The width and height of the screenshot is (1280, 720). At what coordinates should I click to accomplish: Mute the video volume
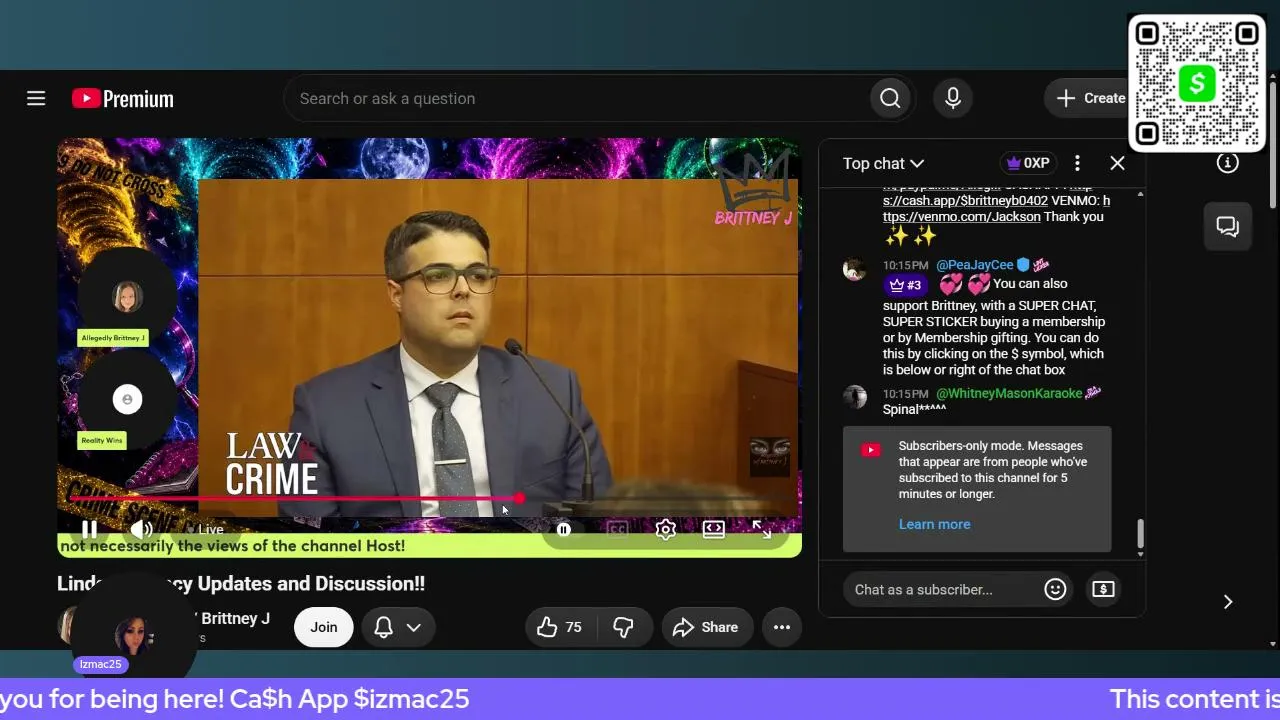coord(141,529)
